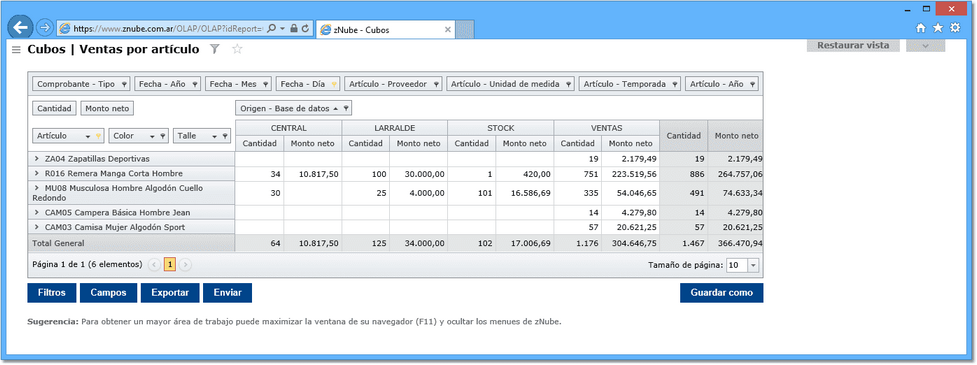Click the CENTRAL column header
Image resolution: width=977 pixels, height=365 pixels.
[x=288, y=128]
